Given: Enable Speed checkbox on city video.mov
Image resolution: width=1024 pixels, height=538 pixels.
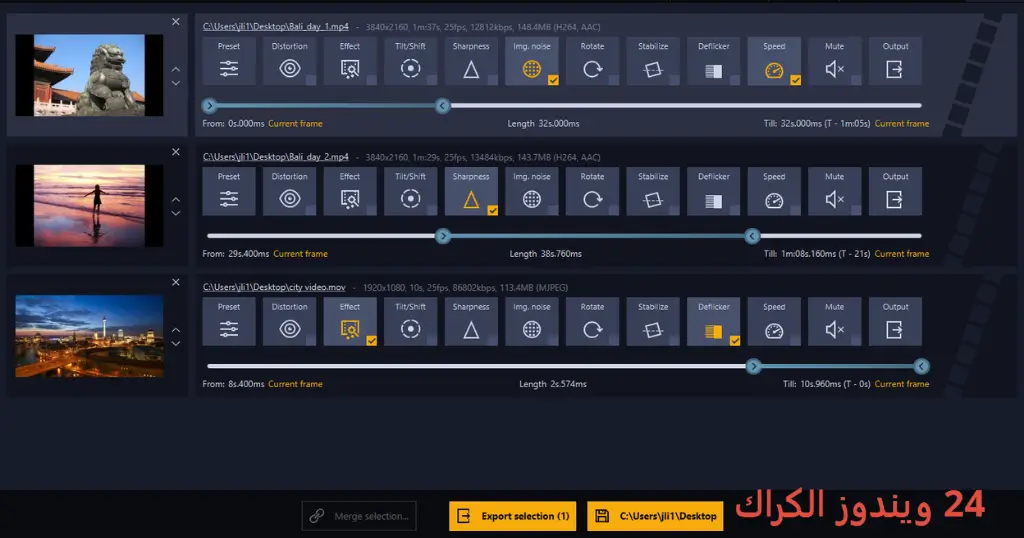Looking at the screenshot, I should [795, 341].
